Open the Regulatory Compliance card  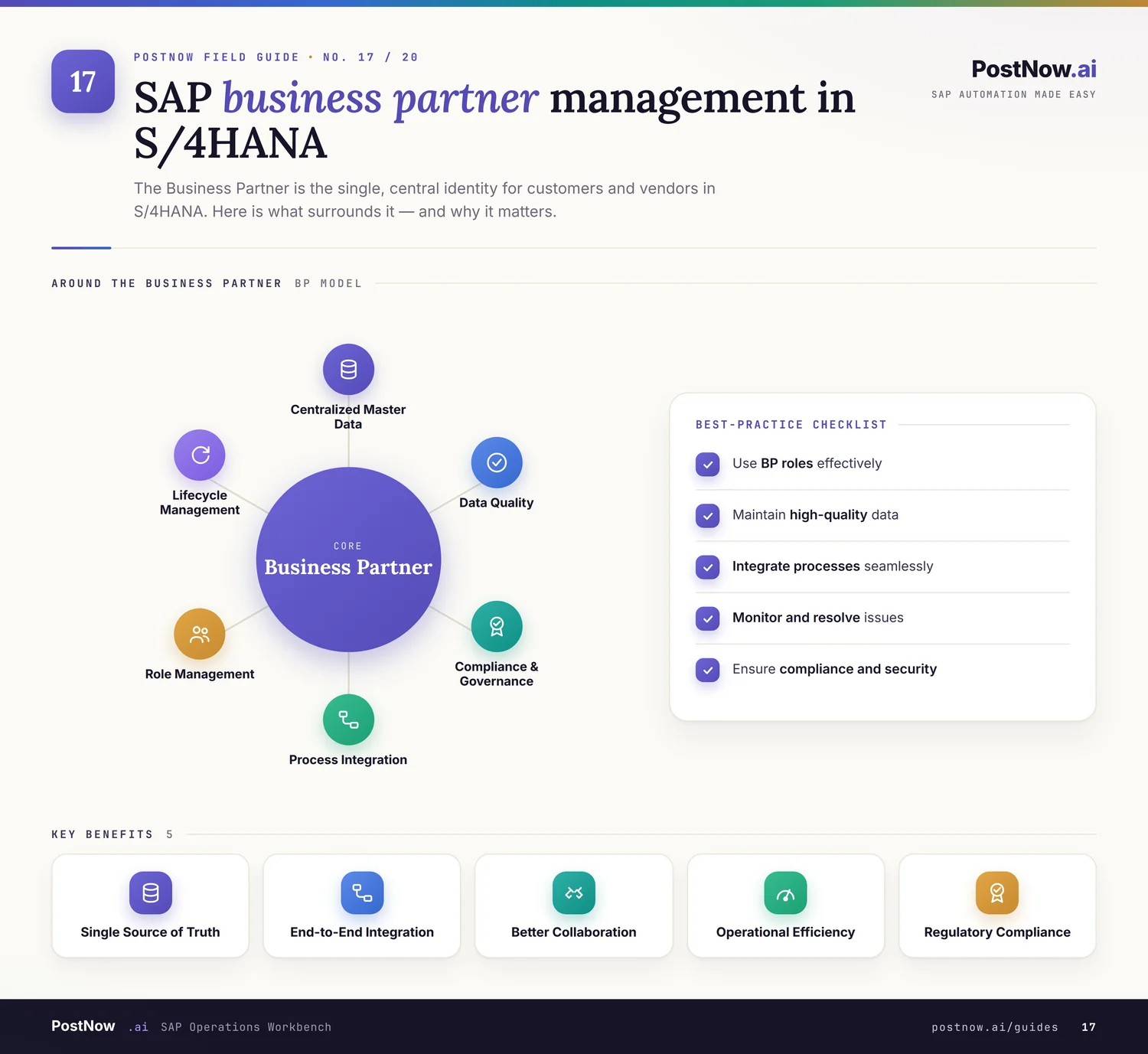(997, 906)
